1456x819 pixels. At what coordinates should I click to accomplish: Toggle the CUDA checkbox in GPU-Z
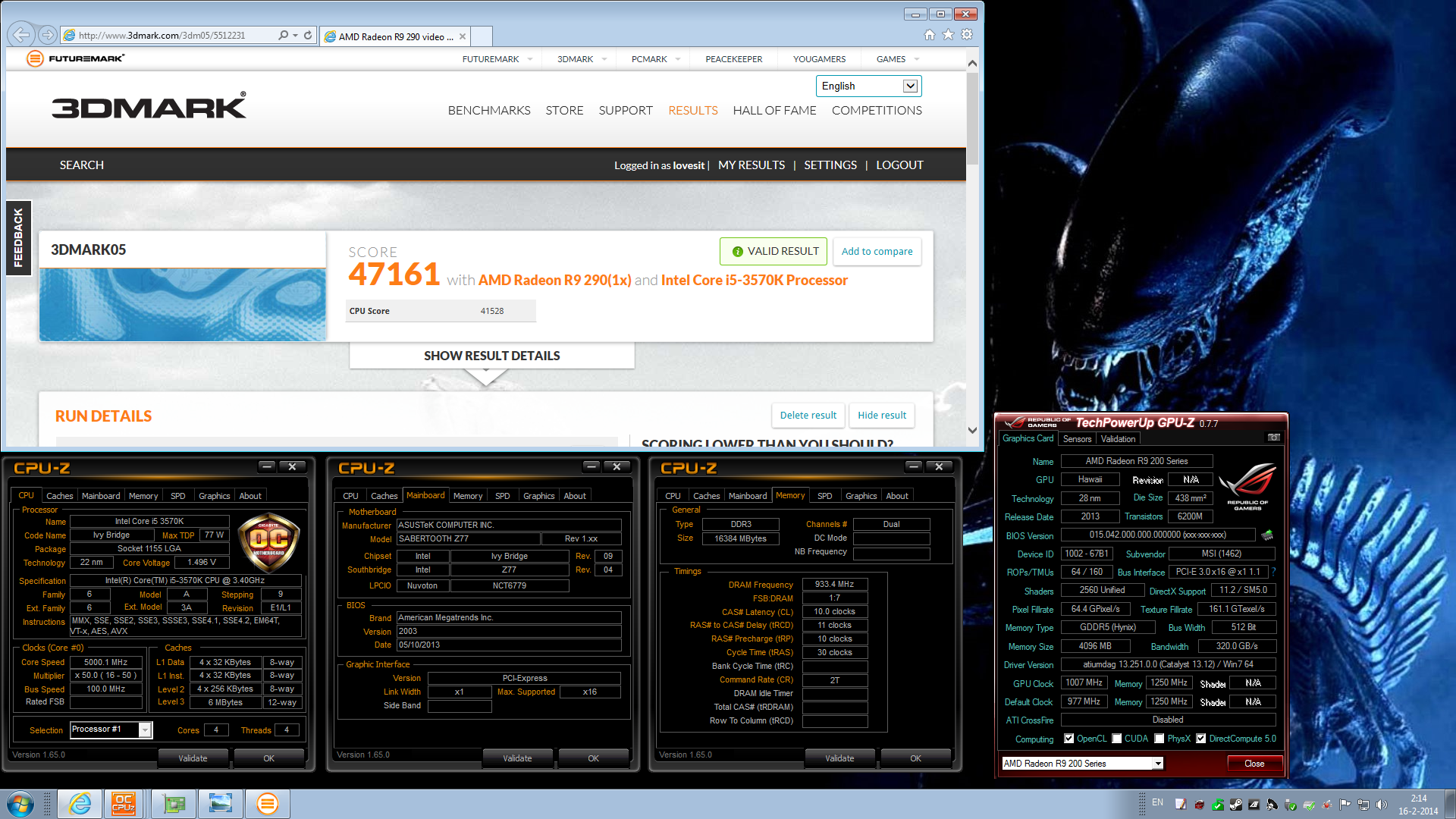tap(1117, 739)
